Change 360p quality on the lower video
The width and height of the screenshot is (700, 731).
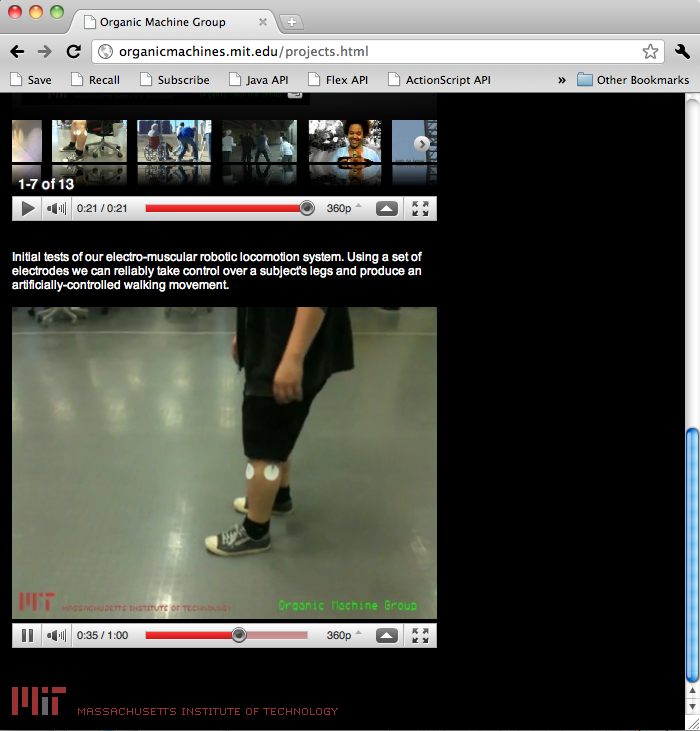343,635
